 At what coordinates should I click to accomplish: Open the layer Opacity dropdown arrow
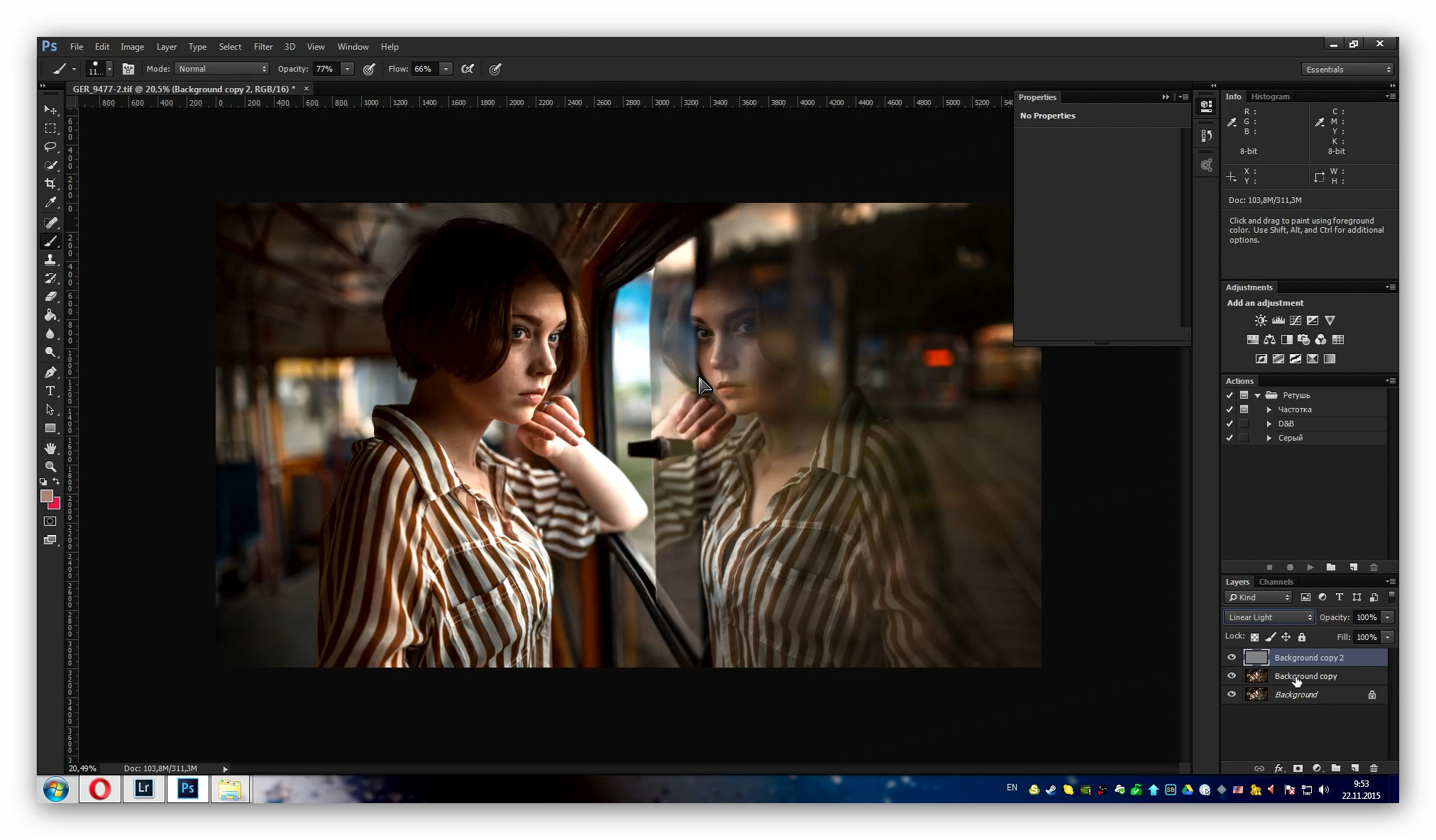tap(1388, 617)
